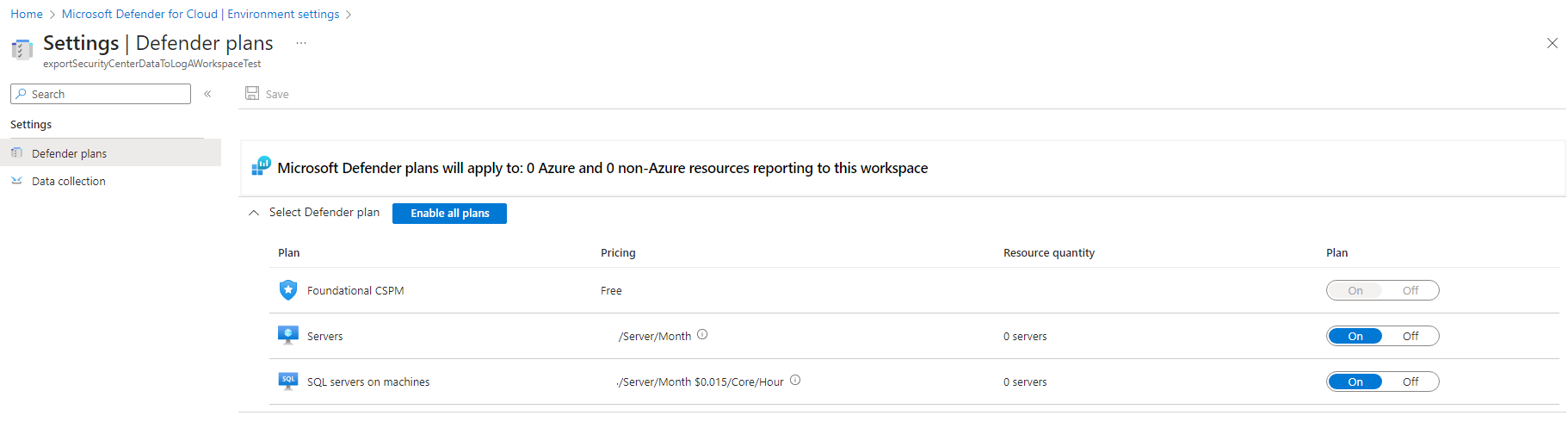1568x428 pixels.
Task: Click the SQL servers pricing info icon
Action: click(795, 381)
